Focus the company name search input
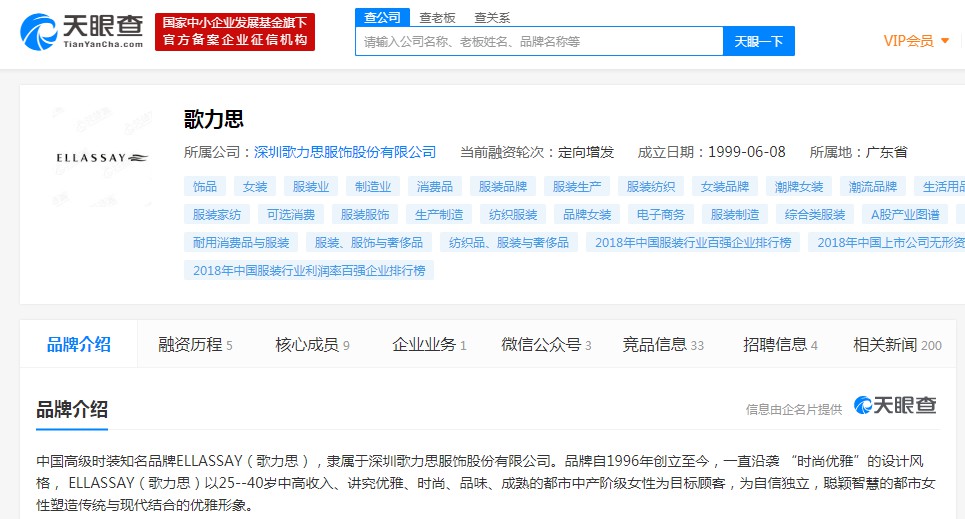This screenshot has height=519, width=965. 539,41
